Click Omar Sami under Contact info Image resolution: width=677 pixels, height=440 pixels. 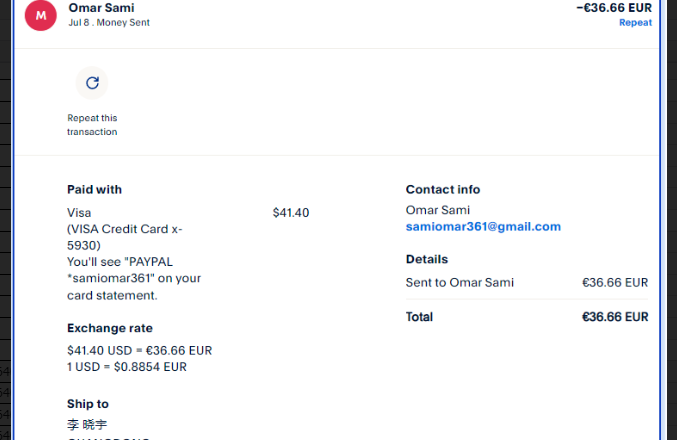tap(438, 210)
